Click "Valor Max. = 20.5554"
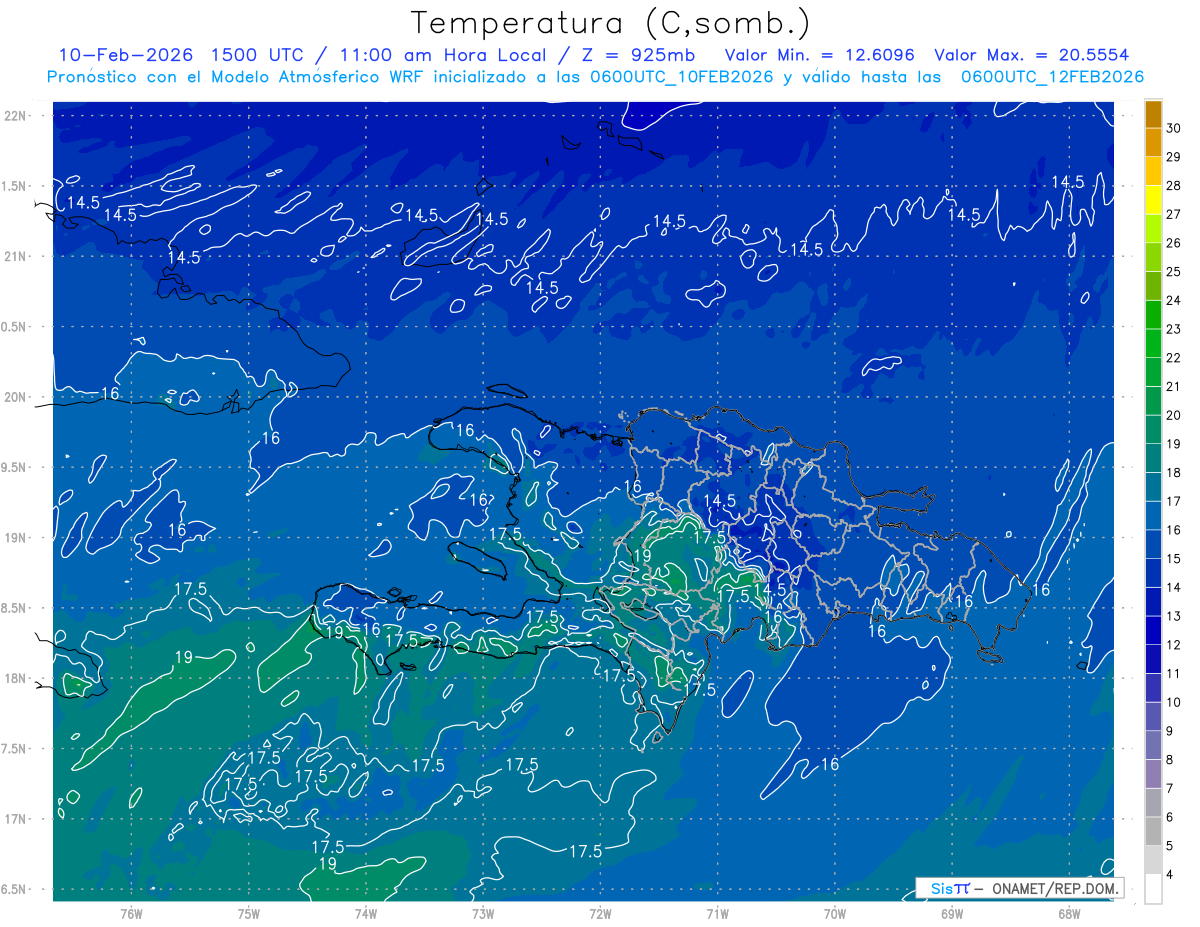The width and height of the screenshot is (1200, 927). pos(1032,55)
